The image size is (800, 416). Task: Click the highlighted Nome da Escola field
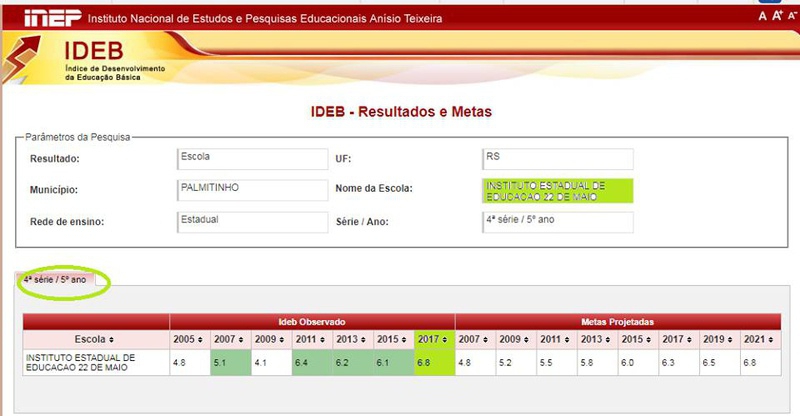point(557,189)
